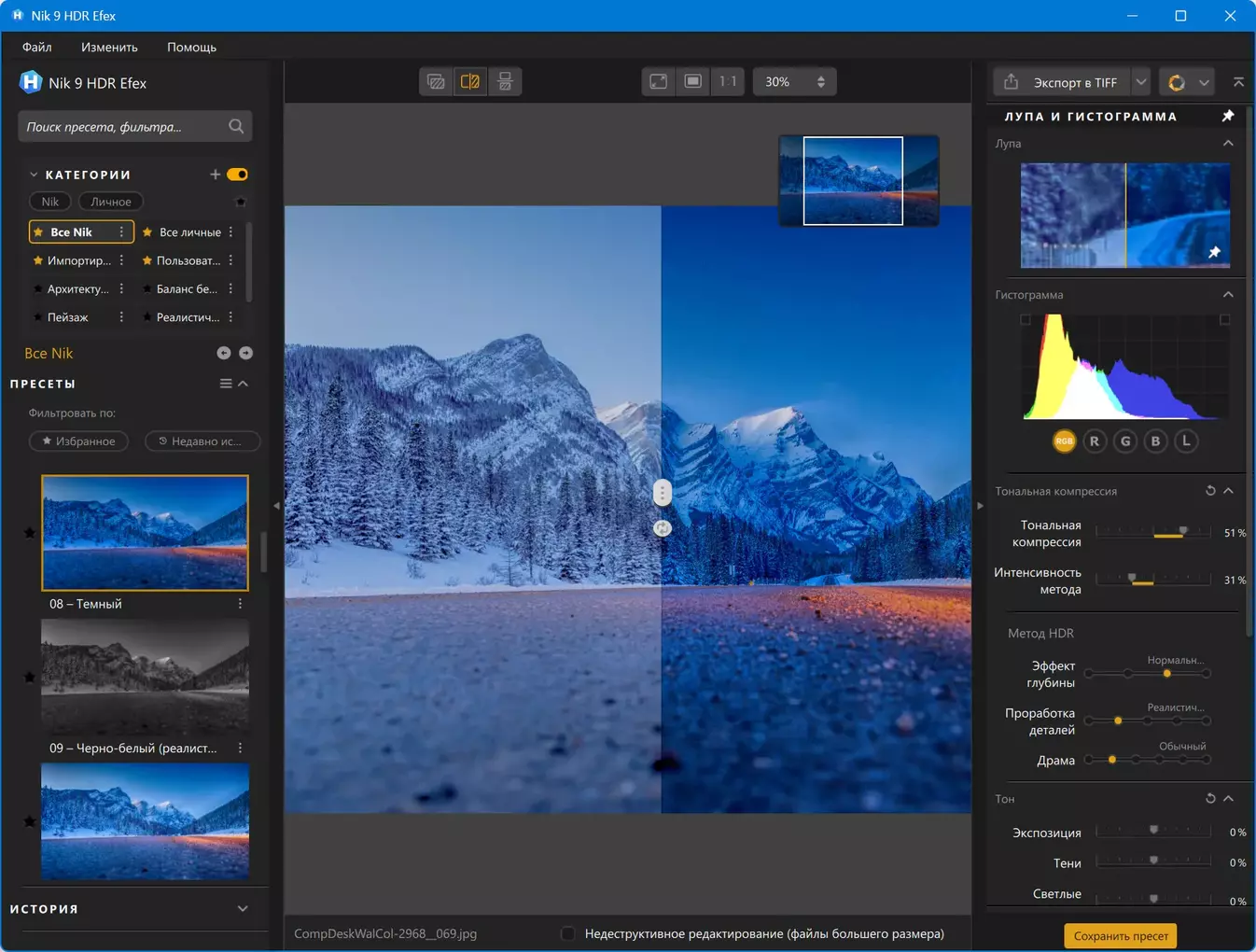The height and width of the screenshot is (952, 1256).
Task: Click the Сохранить пресет button
Action: [x=1120, y=936]
